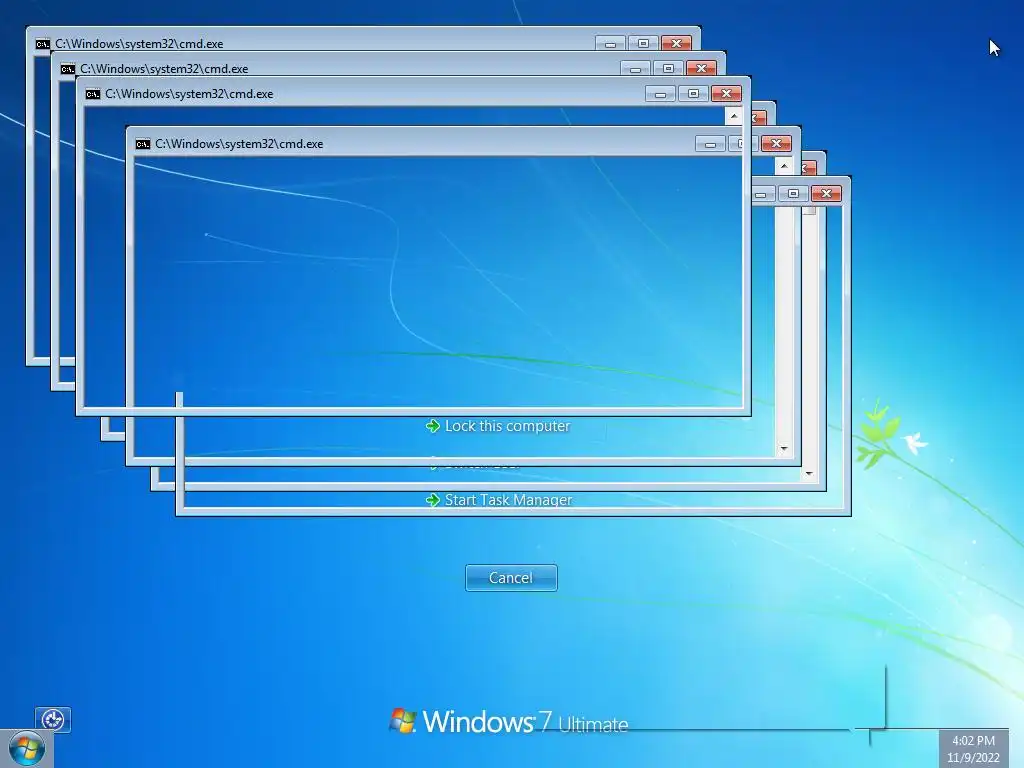Minimize the second cmd.exe window
The height and width of the screenshot is (768, 1024).
pos(635,68)
